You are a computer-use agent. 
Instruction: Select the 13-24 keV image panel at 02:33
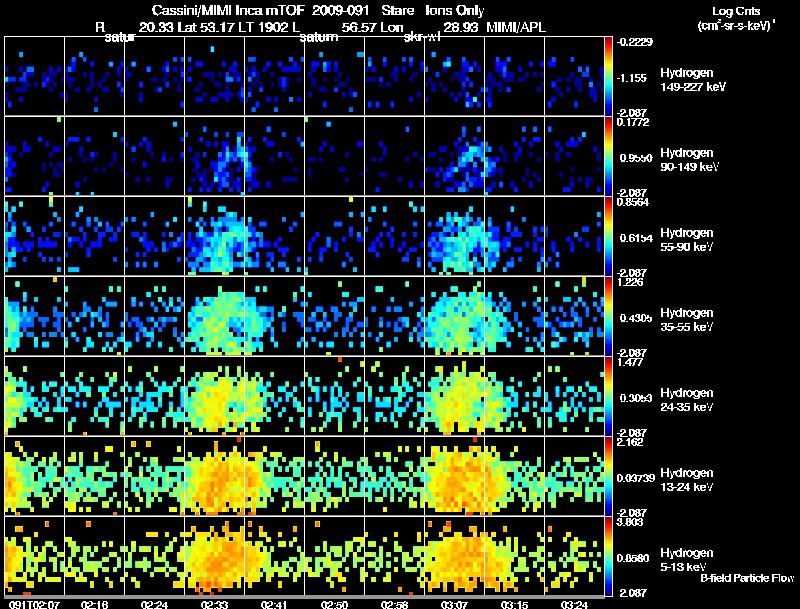[215, 476]
